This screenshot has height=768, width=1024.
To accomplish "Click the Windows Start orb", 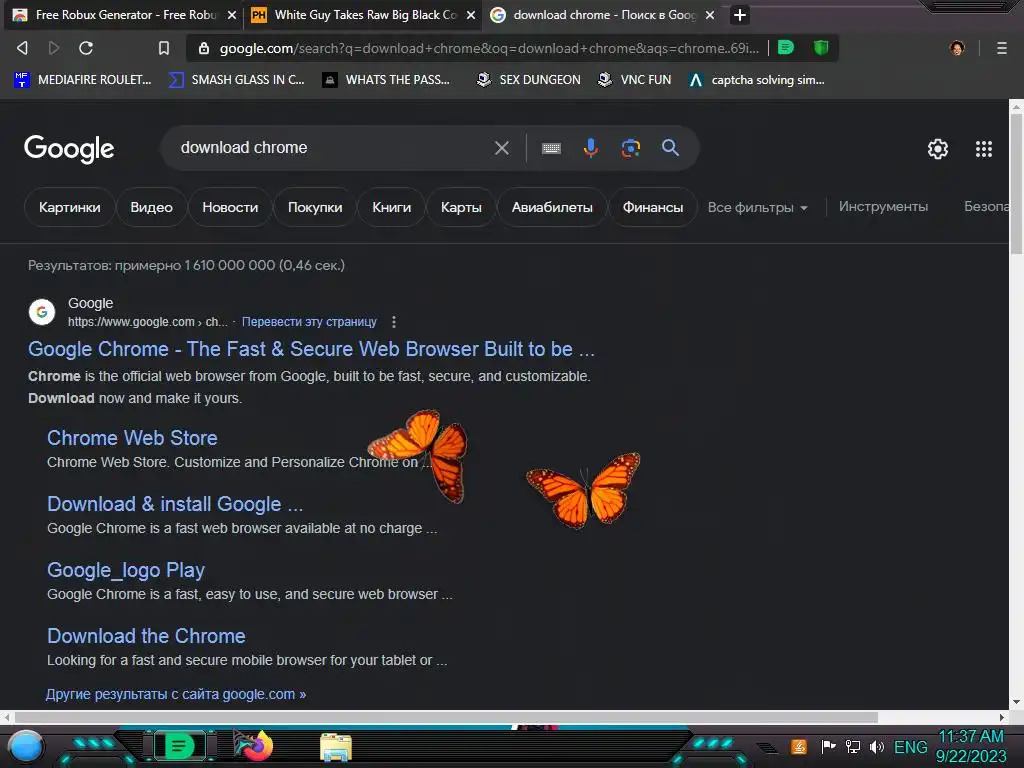I will pyautogui.click(x=26, y=747).
